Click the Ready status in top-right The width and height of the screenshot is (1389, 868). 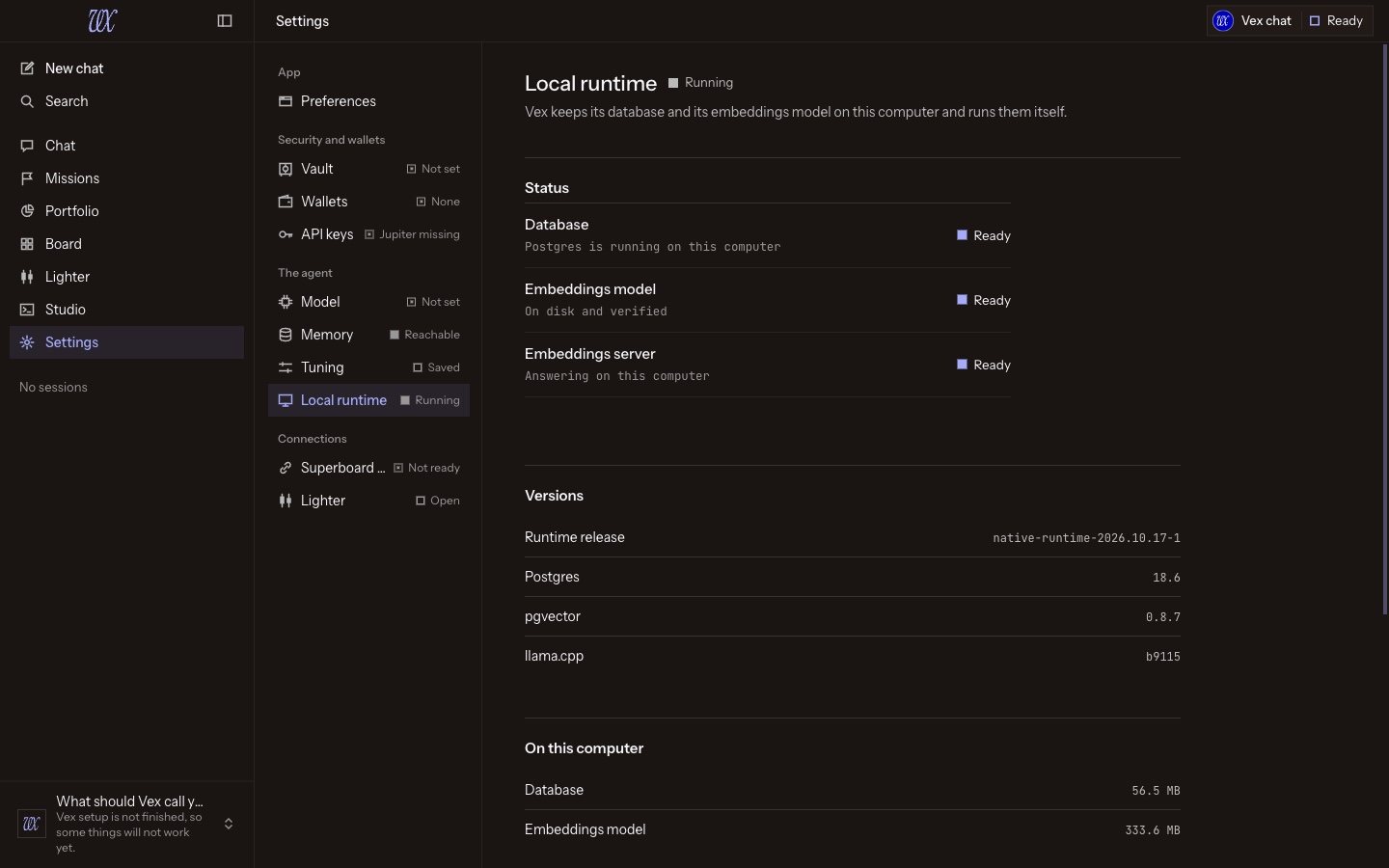pos(1336,20)
